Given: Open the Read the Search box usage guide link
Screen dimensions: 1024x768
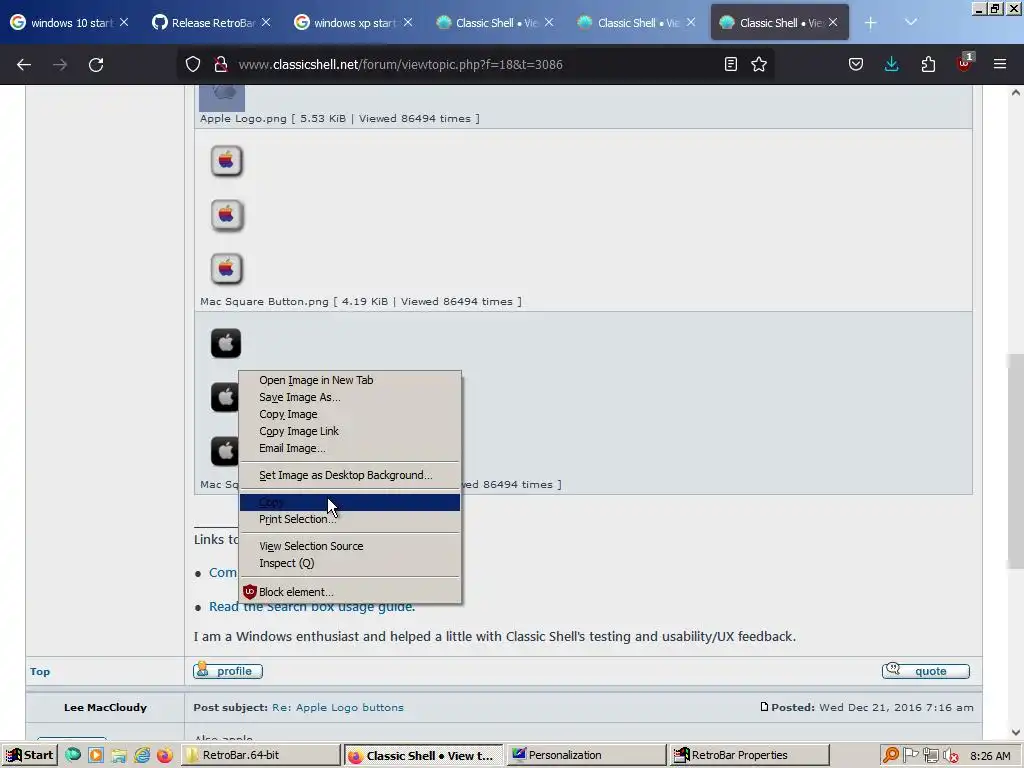Looking at the screenshot, I should point(312,607).
